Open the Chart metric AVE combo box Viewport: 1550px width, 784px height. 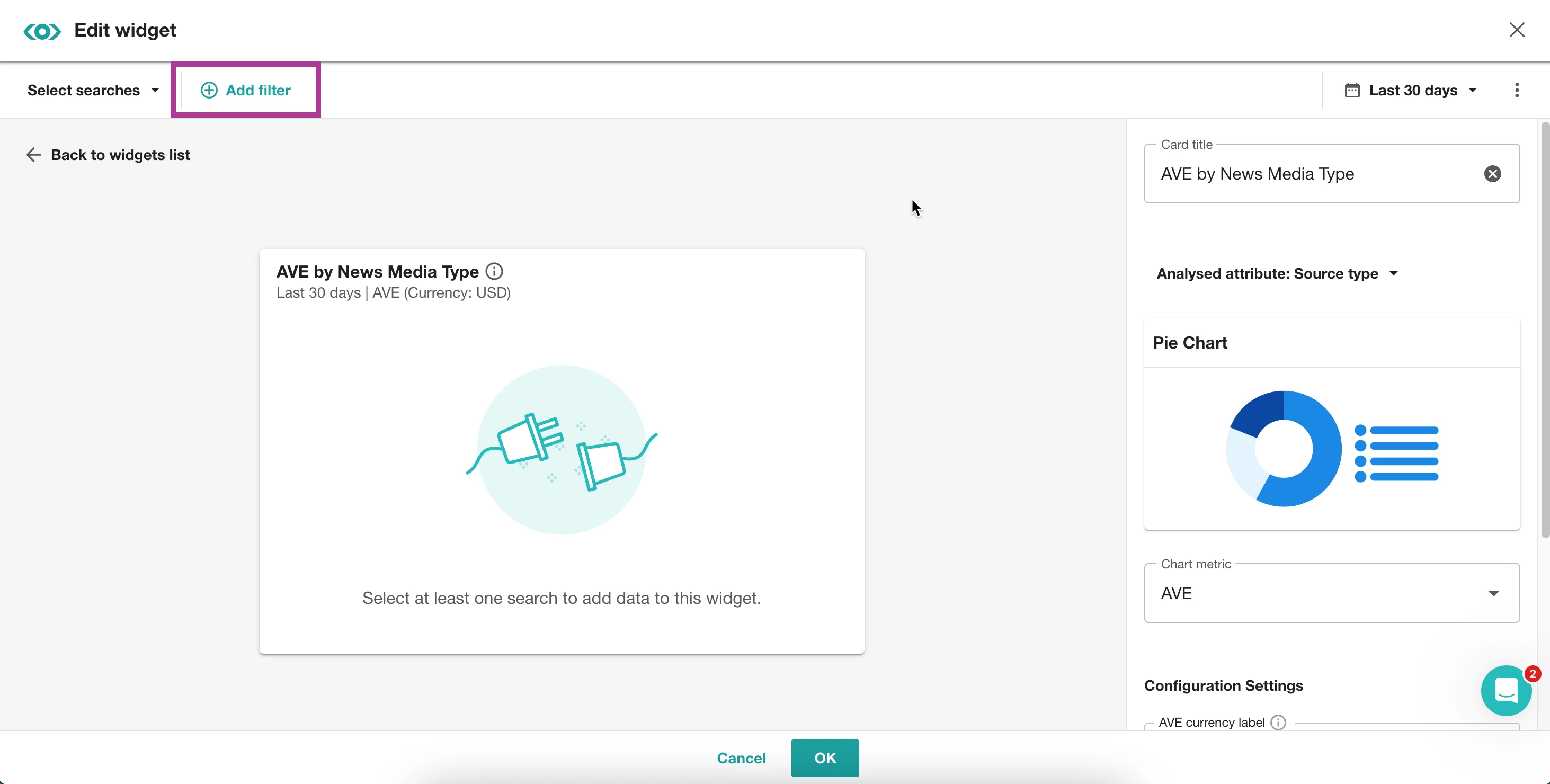click(x=1331, y=593)
